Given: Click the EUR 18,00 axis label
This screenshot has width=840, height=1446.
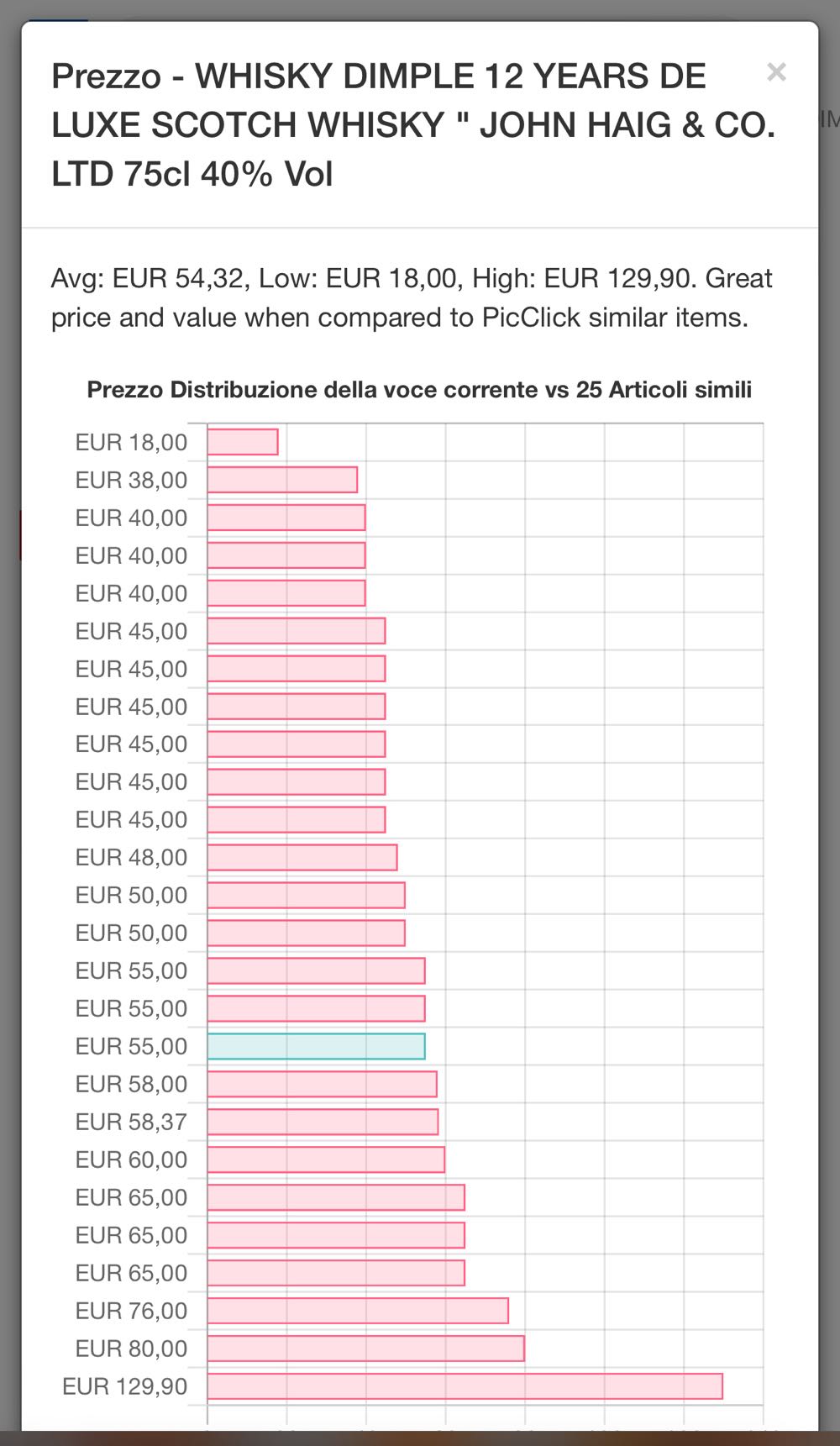Looking at the screenshot, I should pyautogui.click(x=131, y=442).
